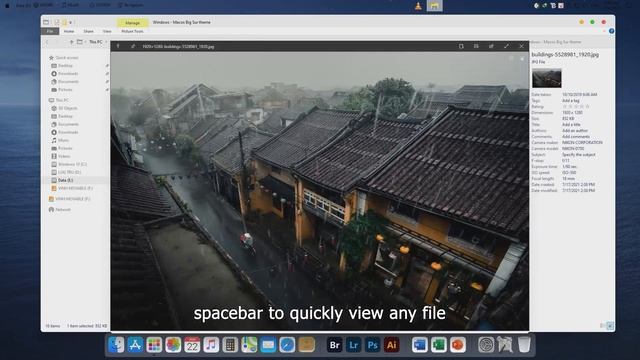The image size is (640, 360).
Task: Switch to large icons view in status bar
Action: coord(610,326)
